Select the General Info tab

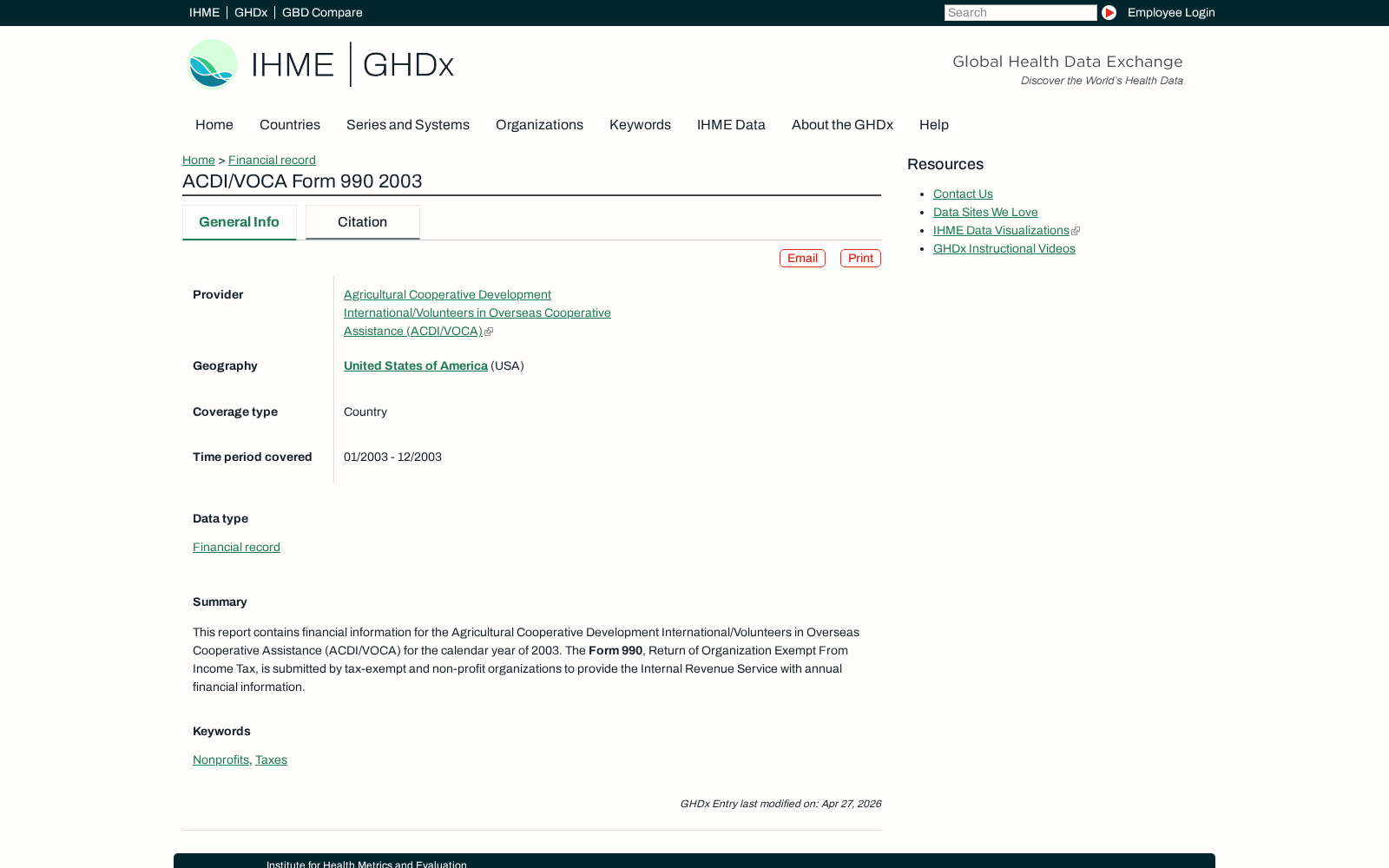240,222
